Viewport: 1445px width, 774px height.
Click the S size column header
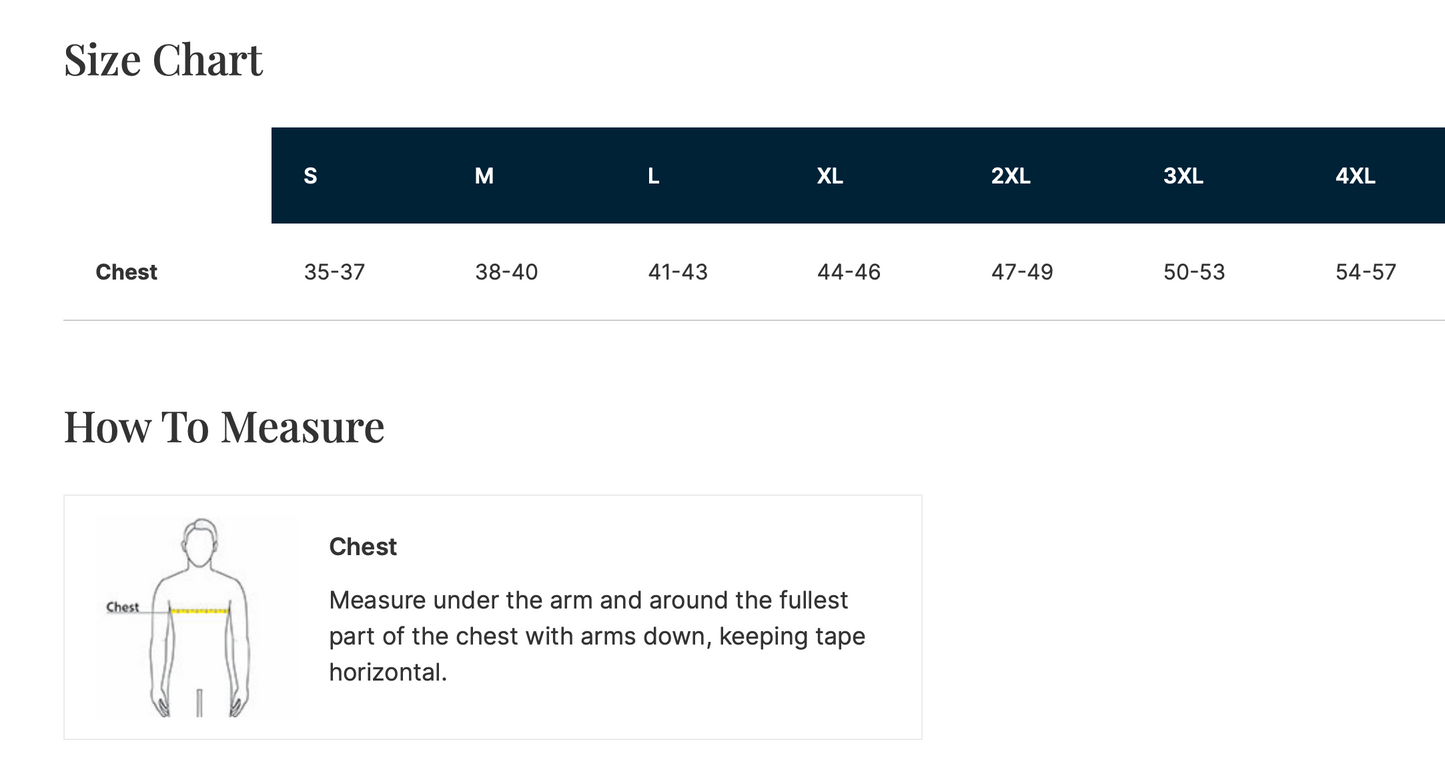[x=310, y=176]
